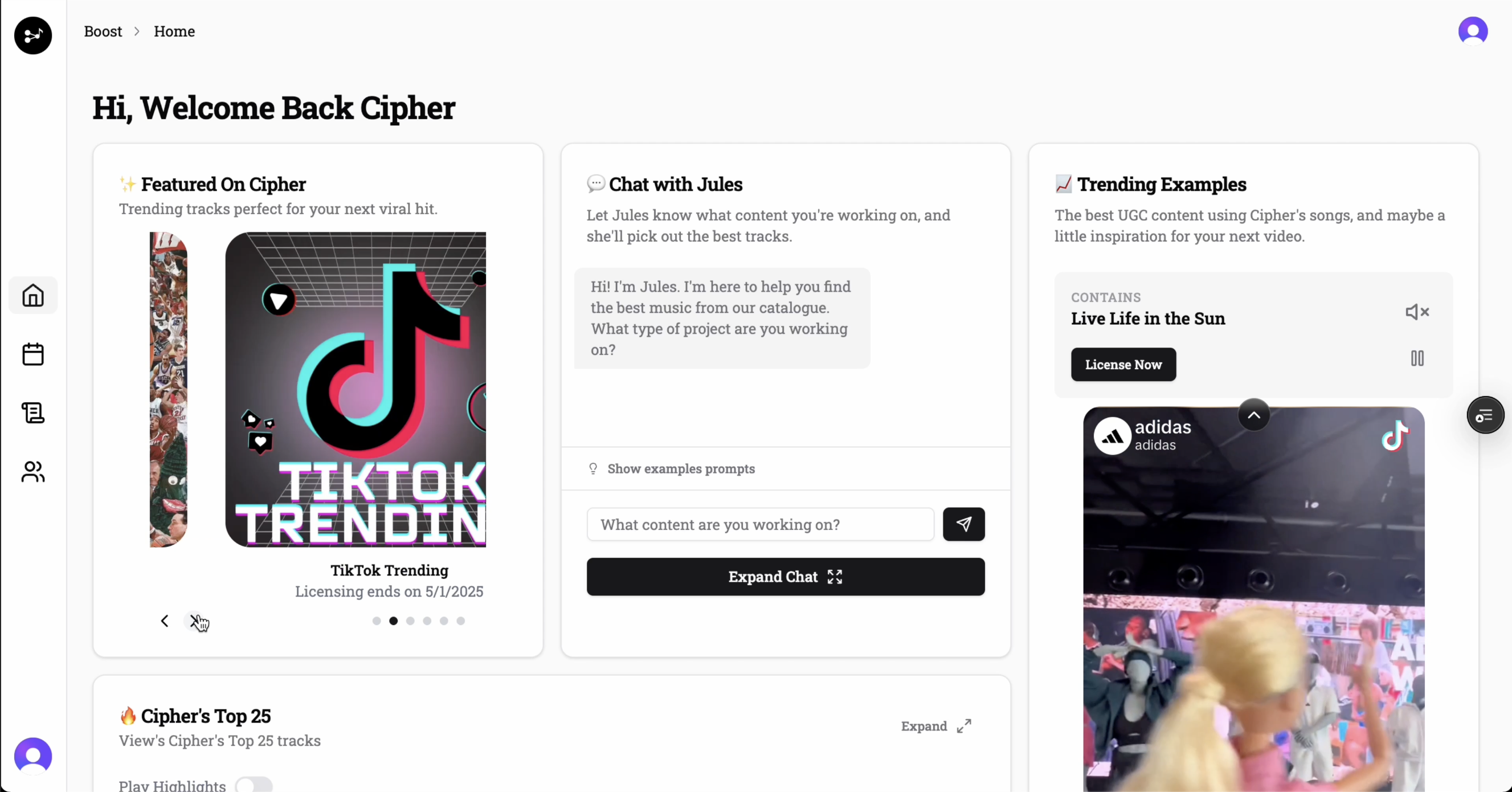Open the scroll document sidebar icon

coord(33,413)
